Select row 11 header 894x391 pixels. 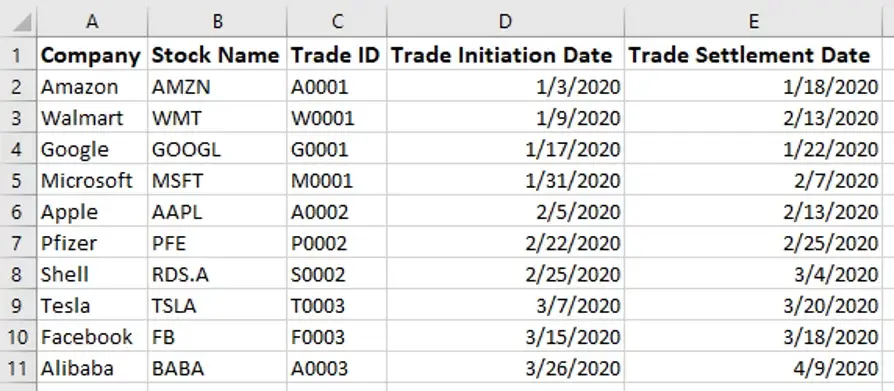click(19, 369)
